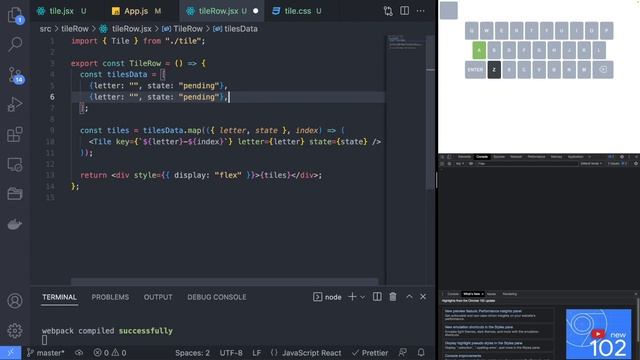Select the TERMINAL panel tab
This screenshot has height=360, width=640.
coord(60,297)
